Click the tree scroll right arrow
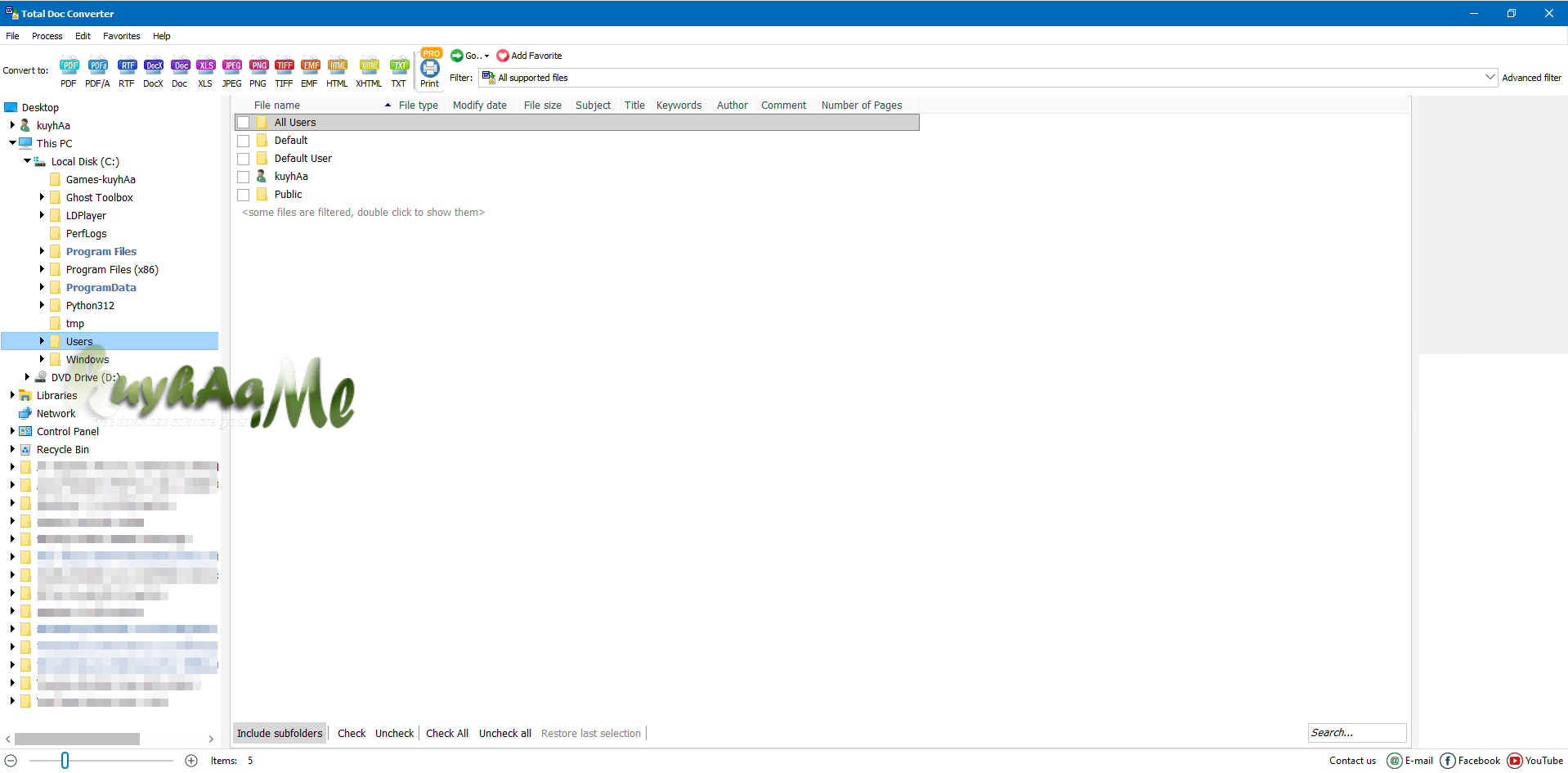Image resolution: width=1568 pixels, height=773 pixels. [x=211, y=739]
